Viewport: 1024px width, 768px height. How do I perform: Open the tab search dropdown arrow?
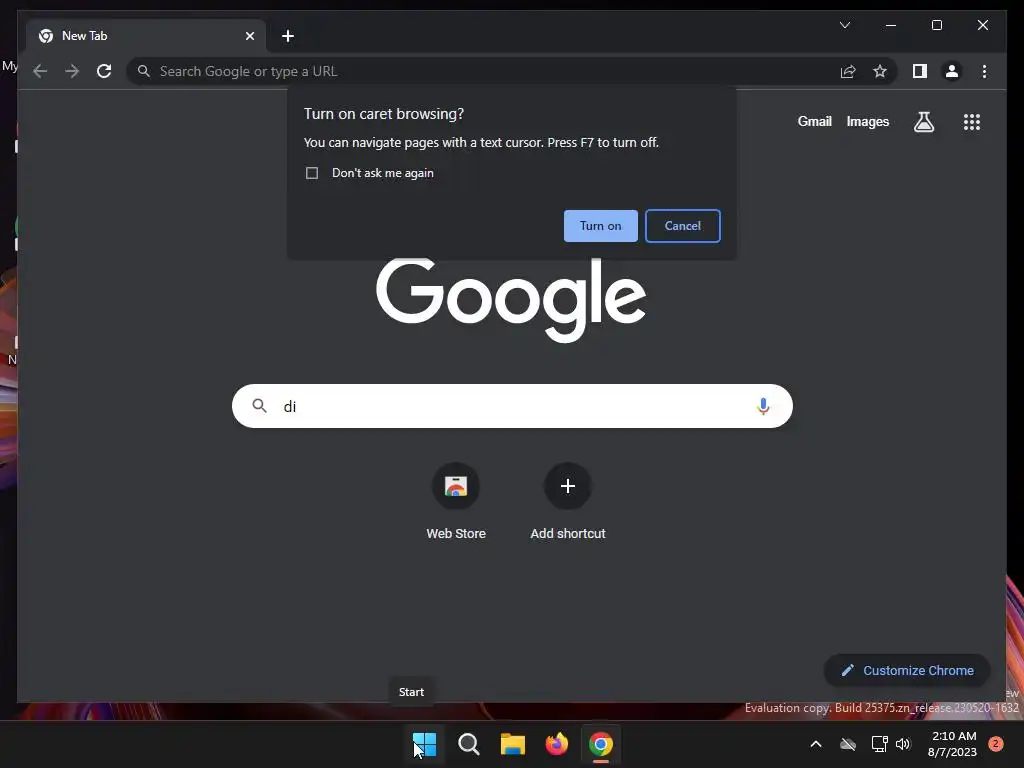pyautogui.click(x=844, y=25)
